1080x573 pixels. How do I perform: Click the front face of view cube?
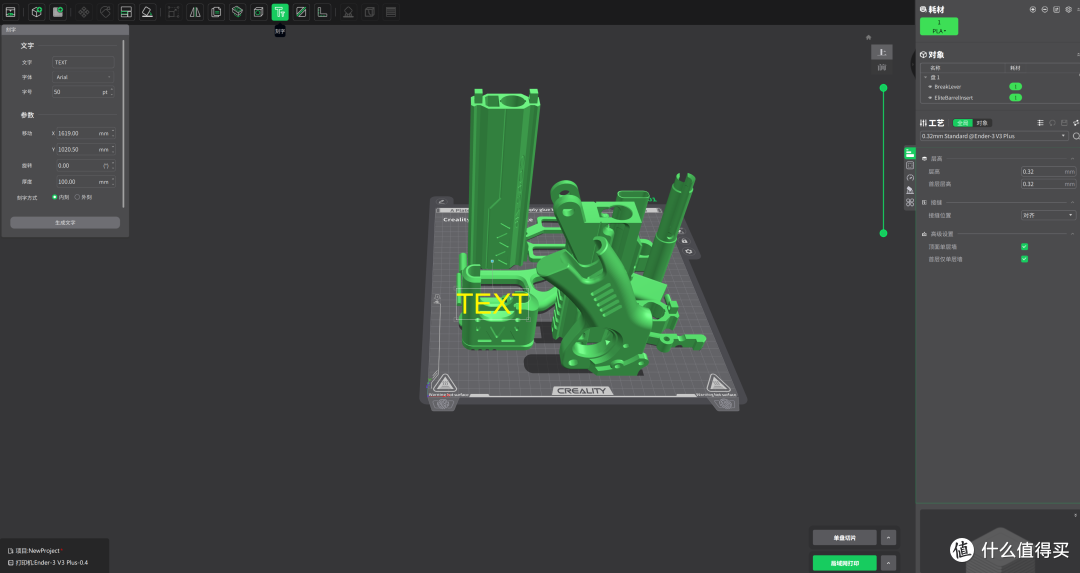click(882, 67)
